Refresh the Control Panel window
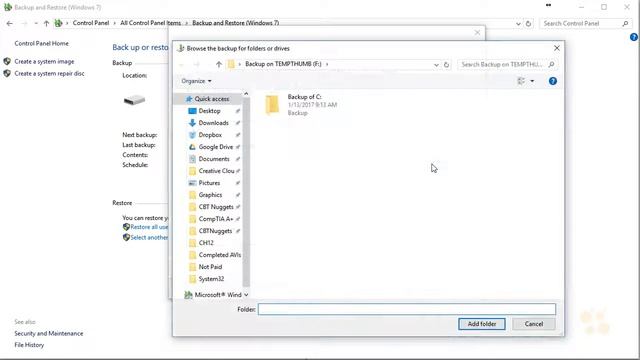This screenshot has height=360, width=640. (x=528, y=23)
